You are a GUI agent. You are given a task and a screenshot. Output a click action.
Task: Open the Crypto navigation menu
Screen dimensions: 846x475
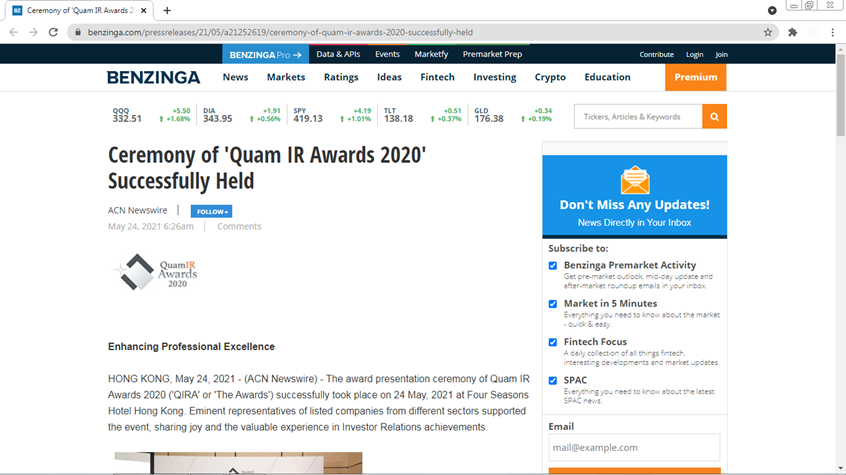coord(550,77)
